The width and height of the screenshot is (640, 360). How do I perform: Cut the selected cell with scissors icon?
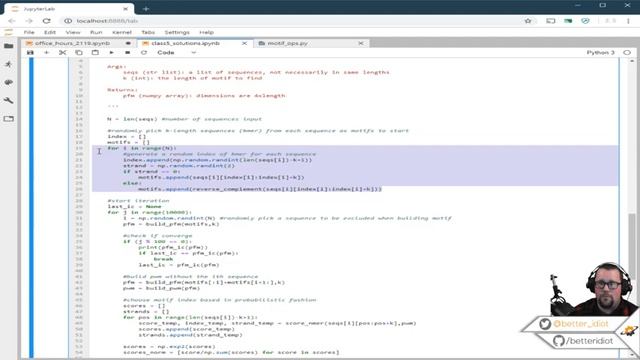coord(62,53)
